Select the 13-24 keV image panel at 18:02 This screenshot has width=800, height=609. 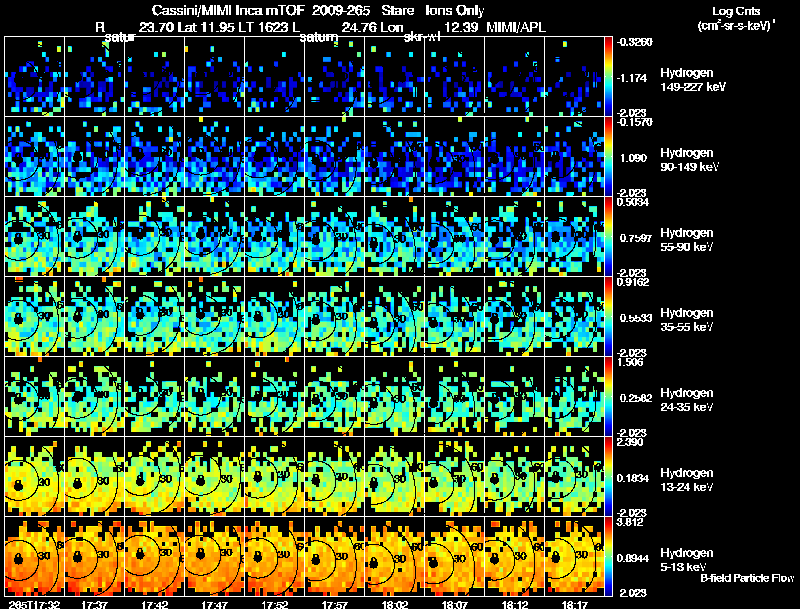tap(394, 476)
